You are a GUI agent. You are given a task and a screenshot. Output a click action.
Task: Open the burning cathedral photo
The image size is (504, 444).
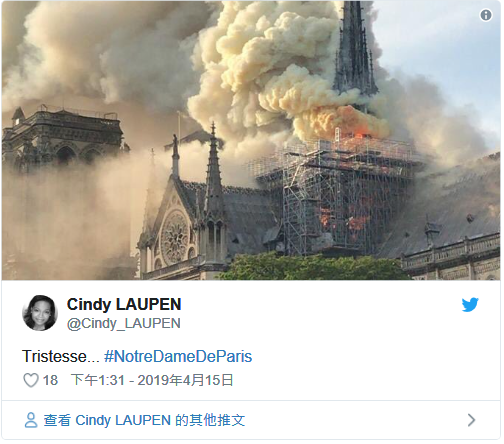tap(252, 141)
